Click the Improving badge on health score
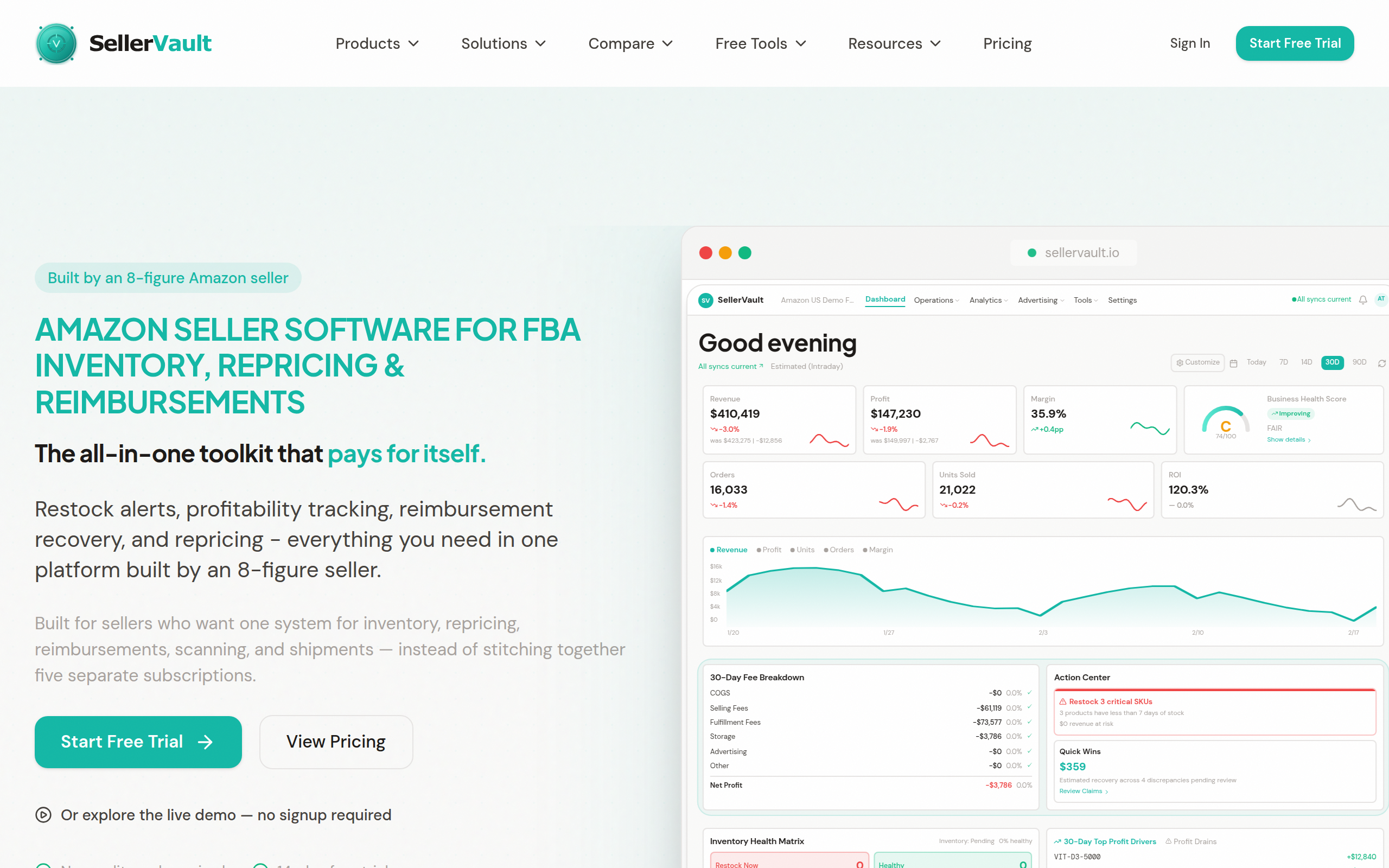This screenshot has width=1389, height=868. 1290,413
